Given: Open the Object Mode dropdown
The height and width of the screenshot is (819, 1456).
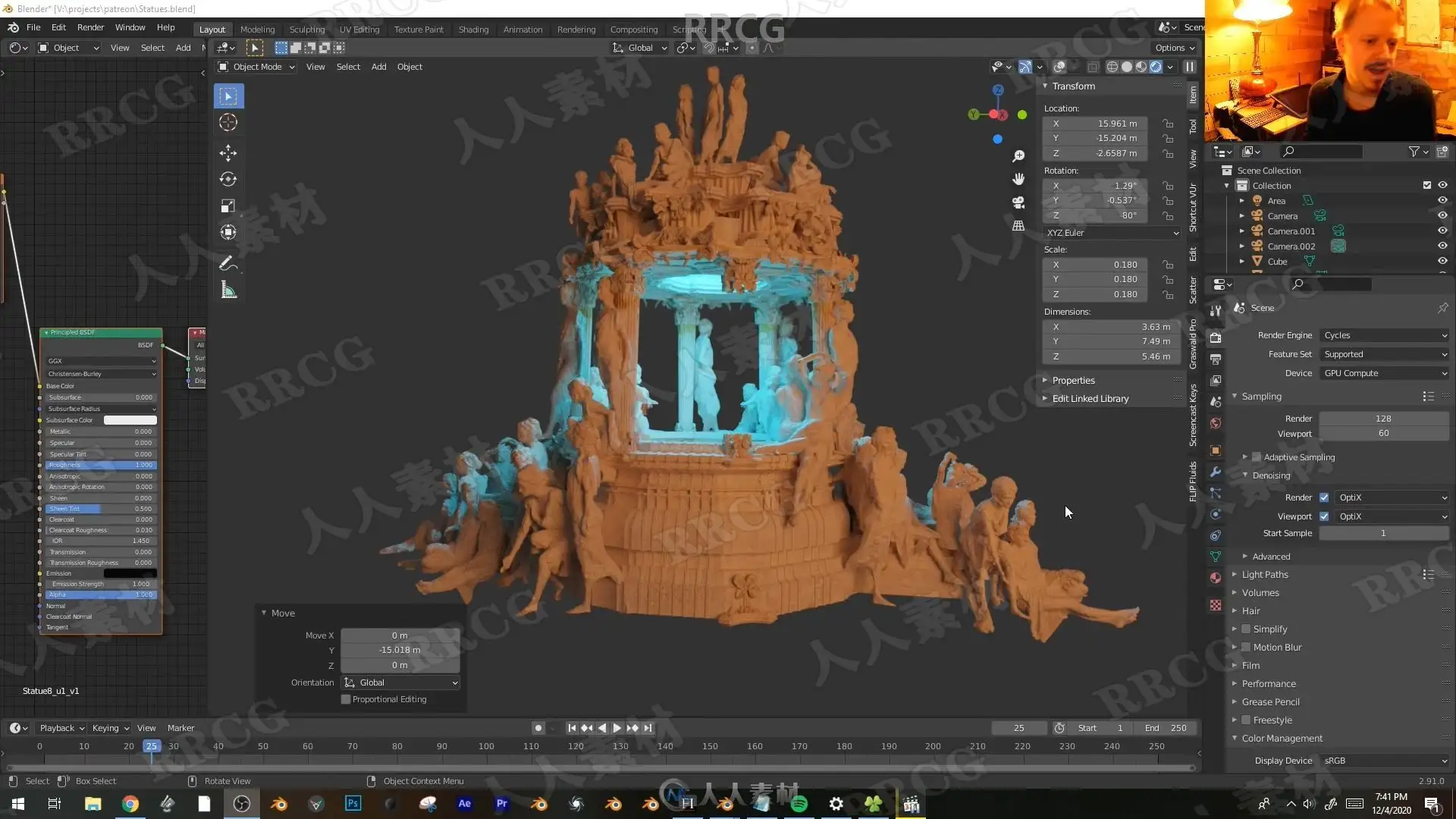Looking at the screenshot, I should (x=256, y=67).
